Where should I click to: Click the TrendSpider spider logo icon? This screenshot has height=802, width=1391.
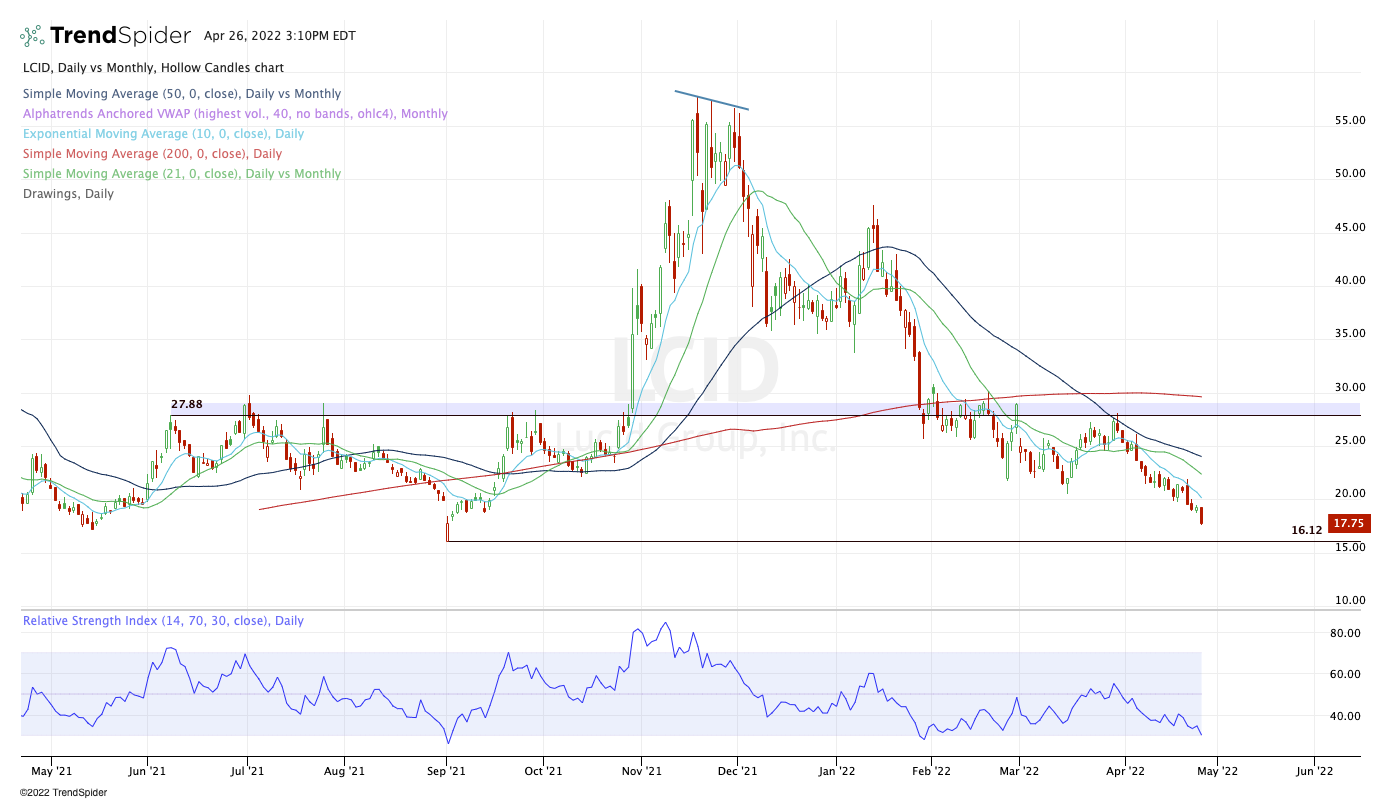coord(32,36)
